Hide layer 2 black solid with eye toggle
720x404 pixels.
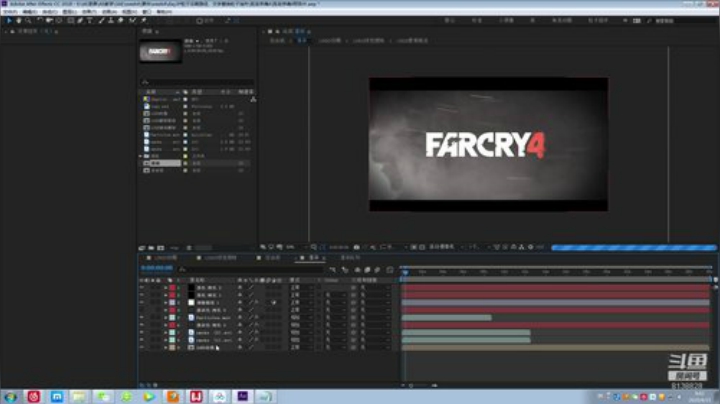coord(142,295)
